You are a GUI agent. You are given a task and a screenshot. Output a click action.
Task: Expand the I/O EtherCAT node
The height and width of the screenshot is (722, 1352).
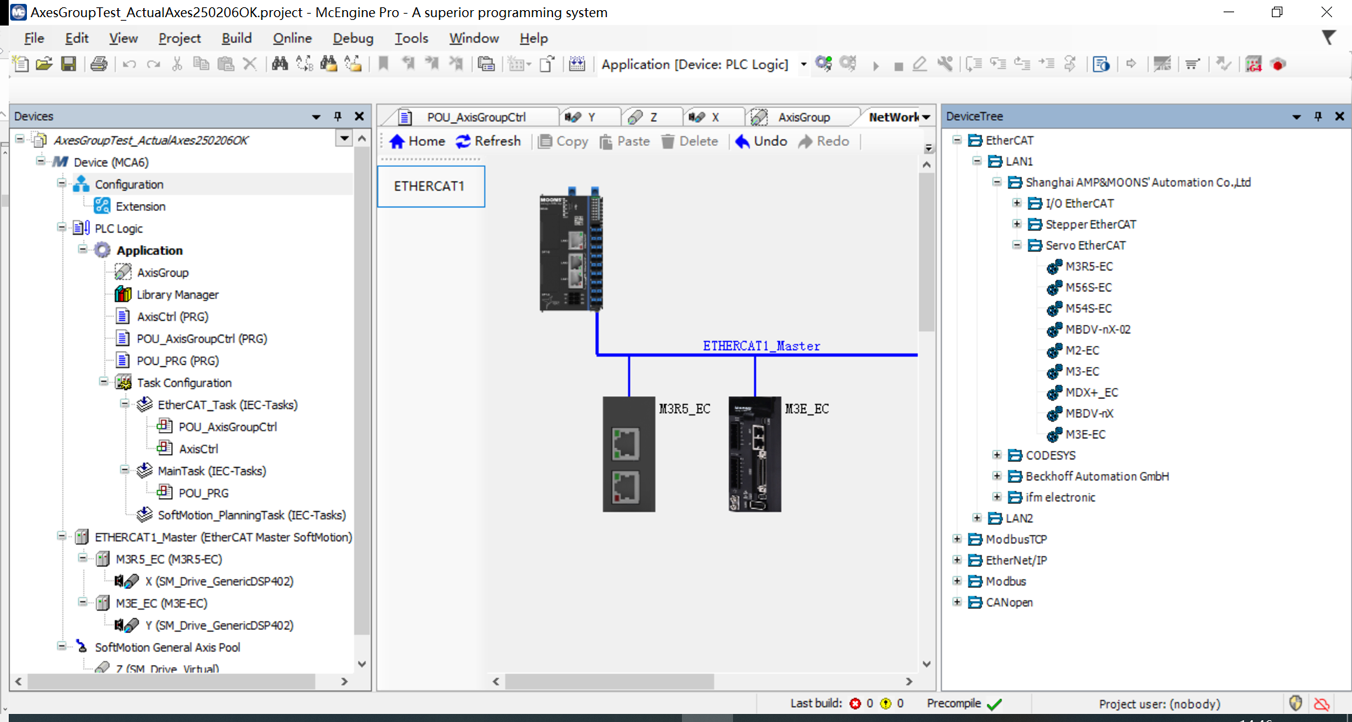pyautogui.click(x=1017, y=203)
